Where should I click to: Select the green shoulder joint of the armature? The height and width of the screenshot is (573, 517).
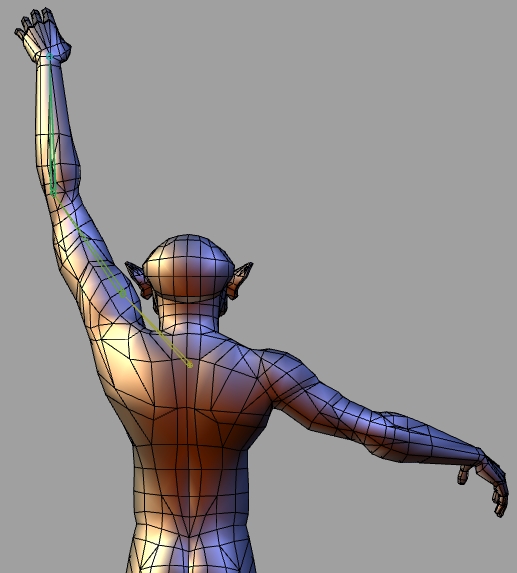click(122, 293)
